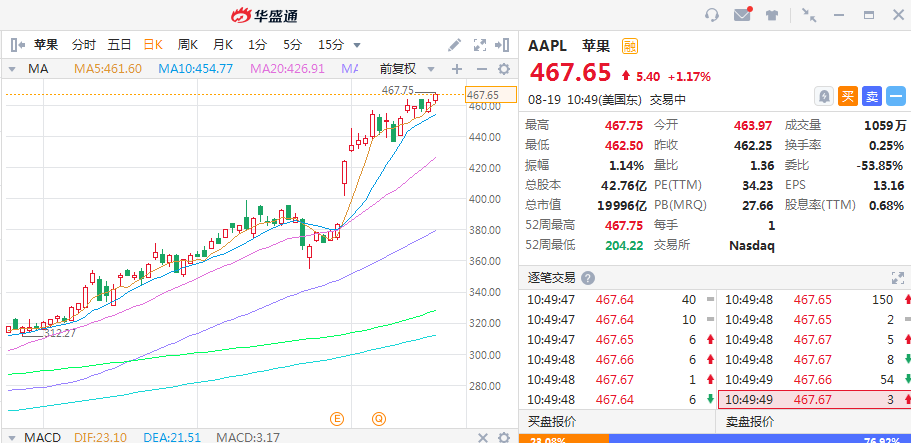Switch to 分时 chart tab

click(x=84, y=45)
